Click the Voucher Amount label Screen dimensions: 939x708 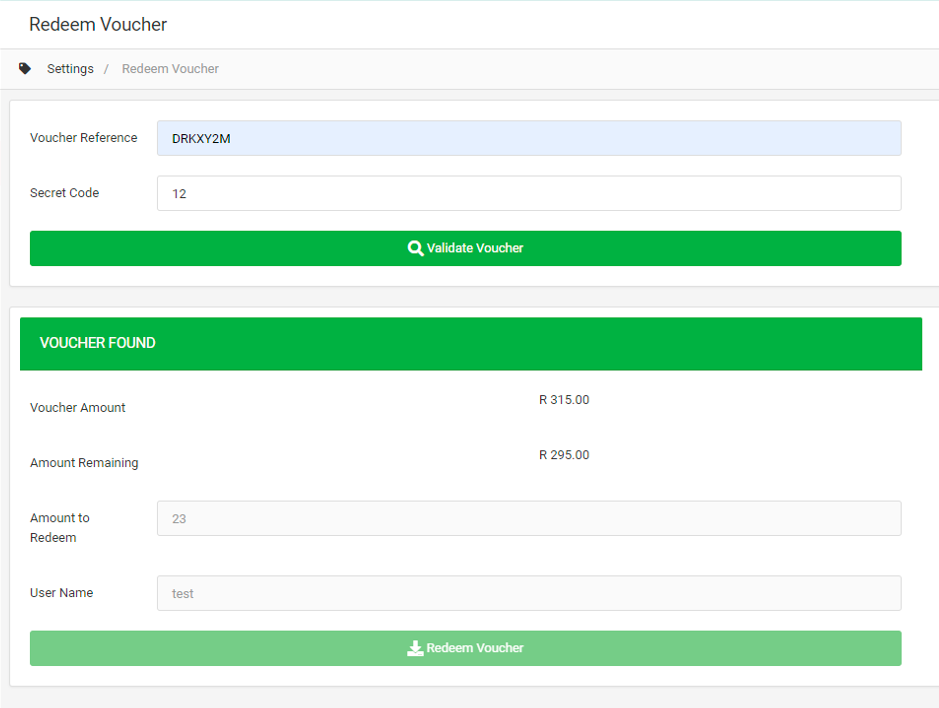click(x=78, y=408)
